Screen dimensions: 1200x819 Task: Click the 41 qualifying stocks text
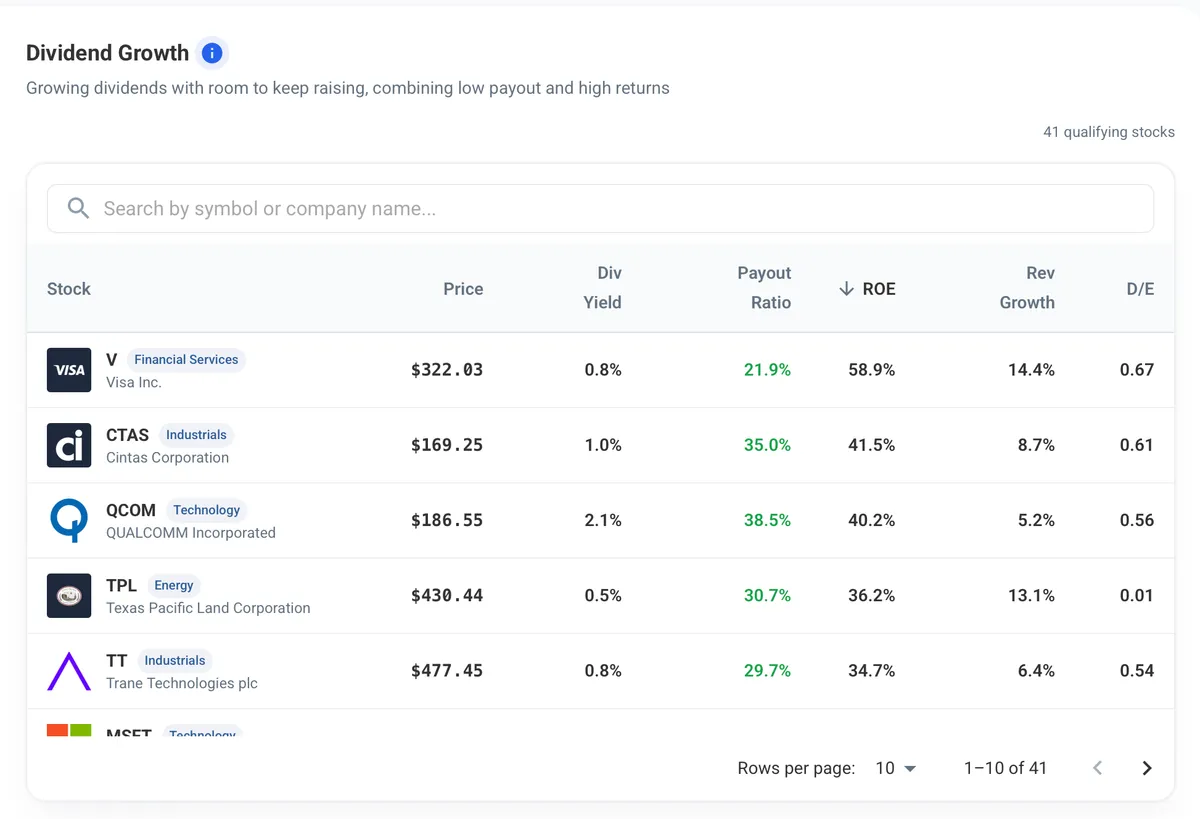(x=1109, y=132)
